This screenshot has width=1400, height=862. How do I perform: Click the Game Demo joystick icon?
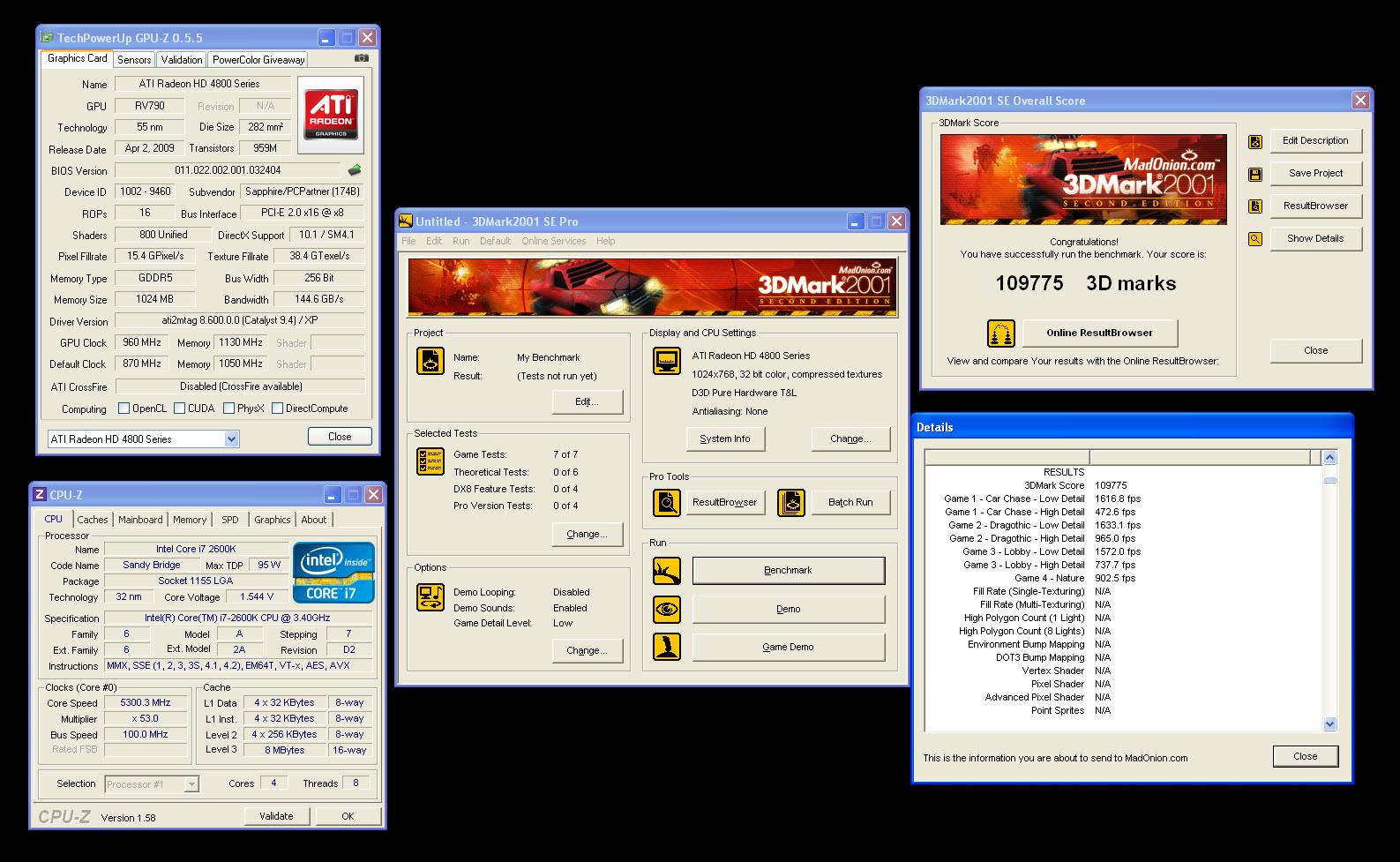[x=666, y=647]
